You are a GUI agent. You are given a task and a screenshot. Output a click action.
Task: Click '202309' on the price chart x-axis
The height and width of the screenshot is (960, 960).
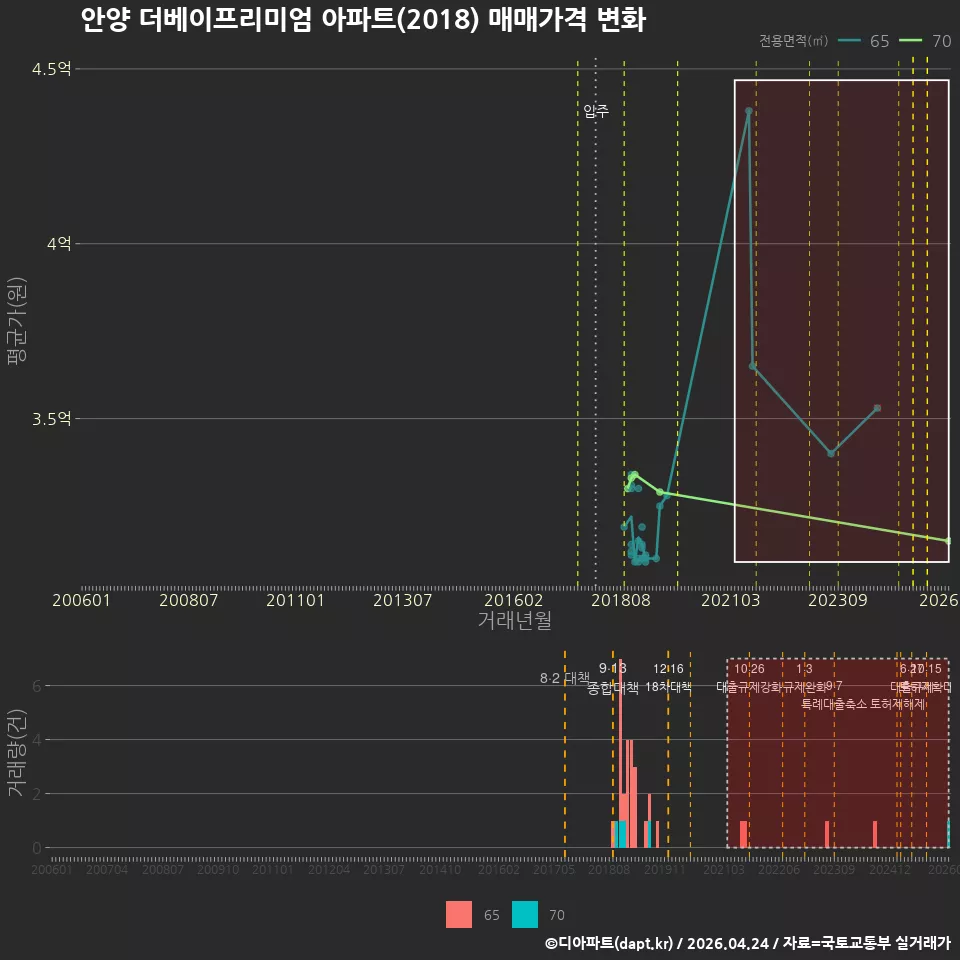pos(838,600)
